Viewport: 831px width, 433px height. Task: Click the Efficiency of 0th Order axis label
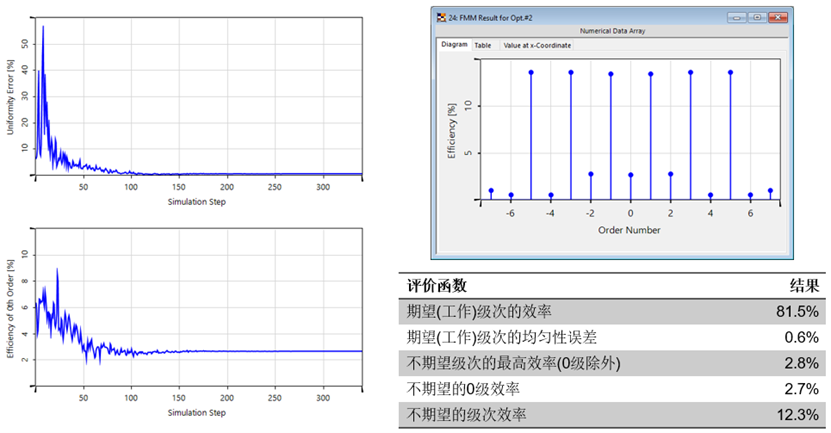pos(10,309)
